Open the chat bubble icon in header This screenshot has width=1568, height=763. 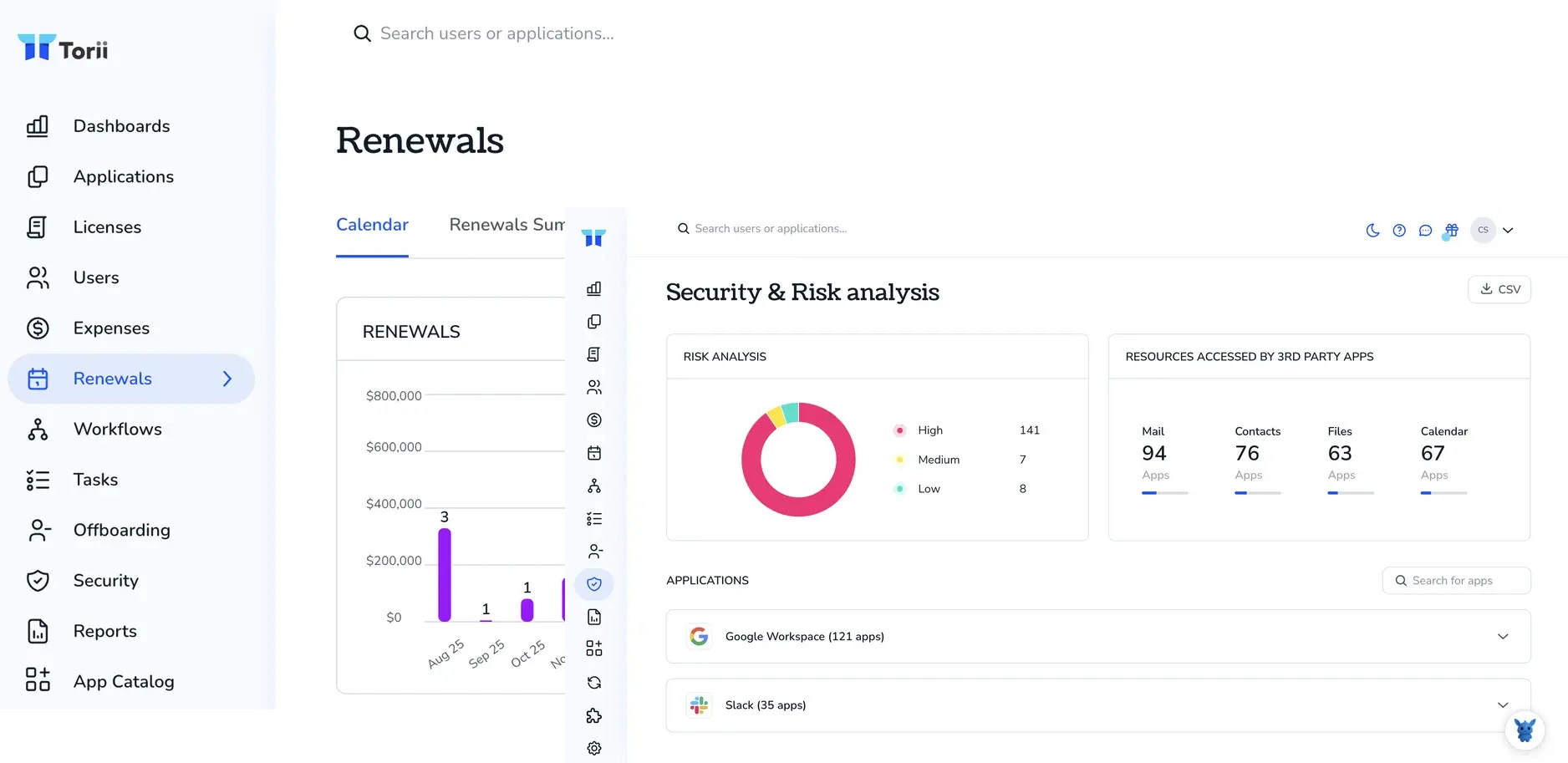pos(1425,231)
